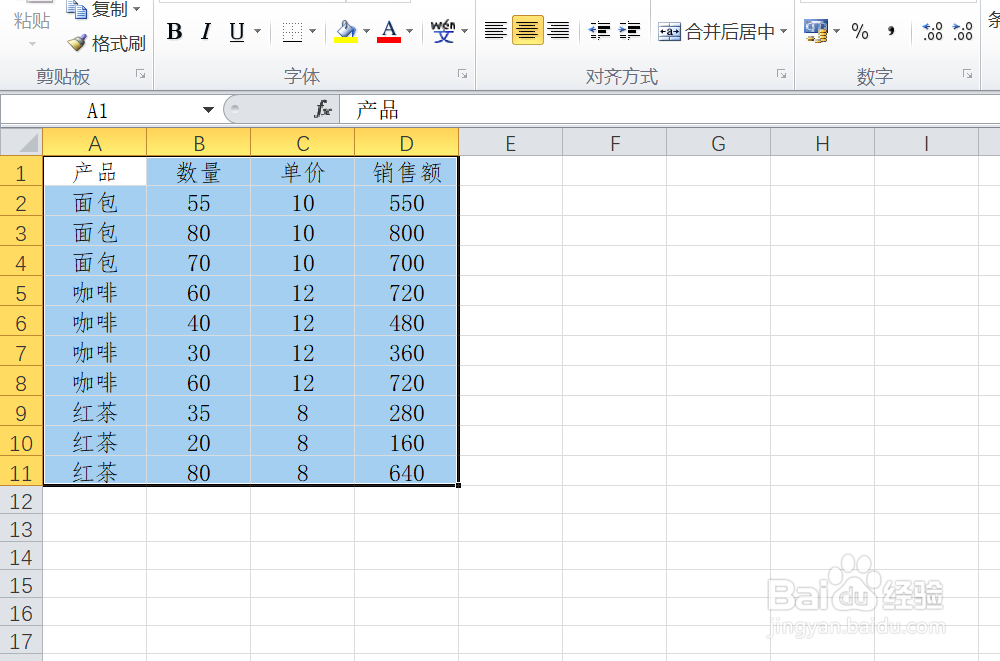1000x661 pixels.
Task: Open the Name Box dropdown arrow
Action: point(208,110)
